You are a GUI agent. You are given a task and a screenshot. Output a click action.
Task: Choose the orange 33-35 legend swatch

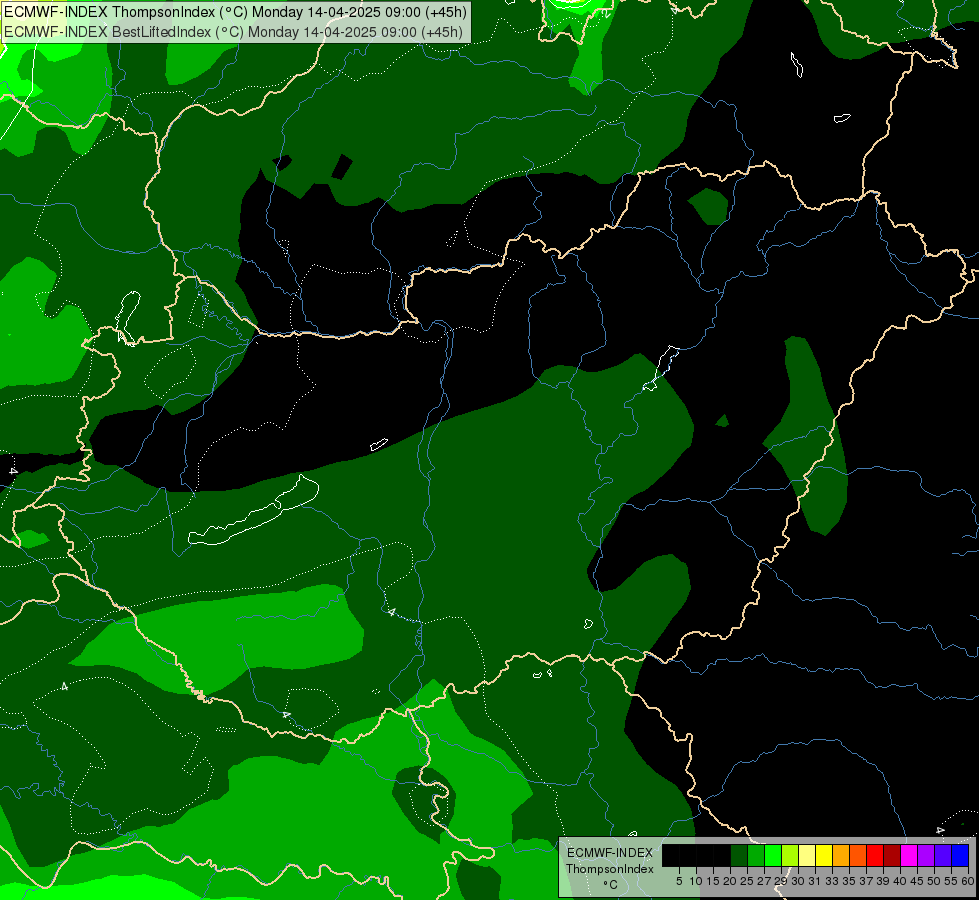(x=841, y=855)
